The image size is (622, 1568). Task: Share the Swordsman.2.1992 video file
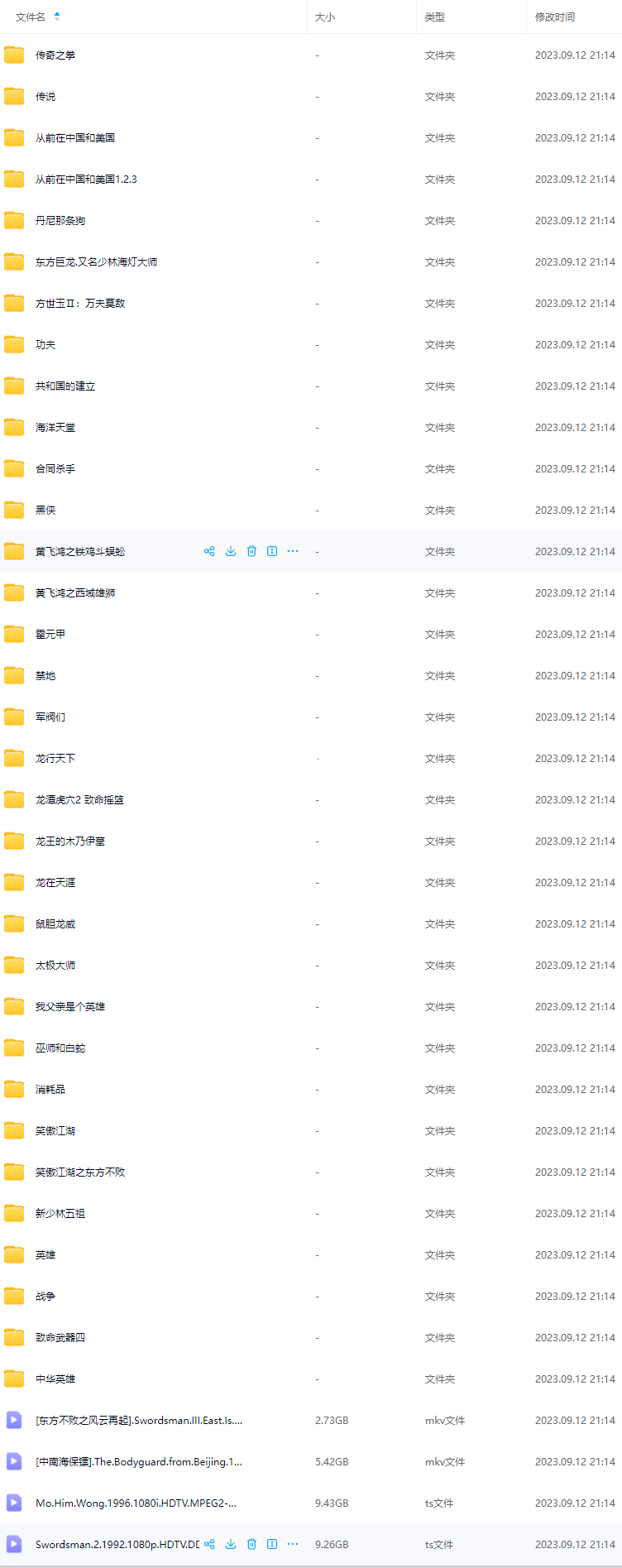209,1544
